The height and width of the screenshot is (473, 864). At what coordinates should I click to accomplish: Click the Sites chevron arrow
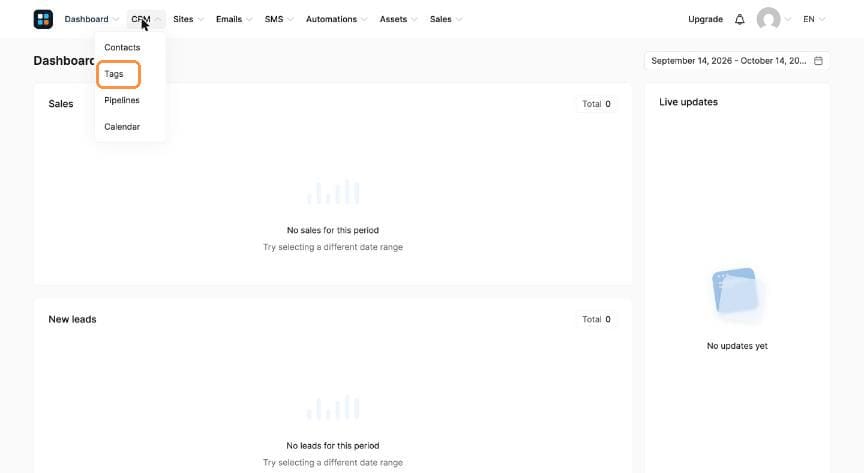coord(201,19)
